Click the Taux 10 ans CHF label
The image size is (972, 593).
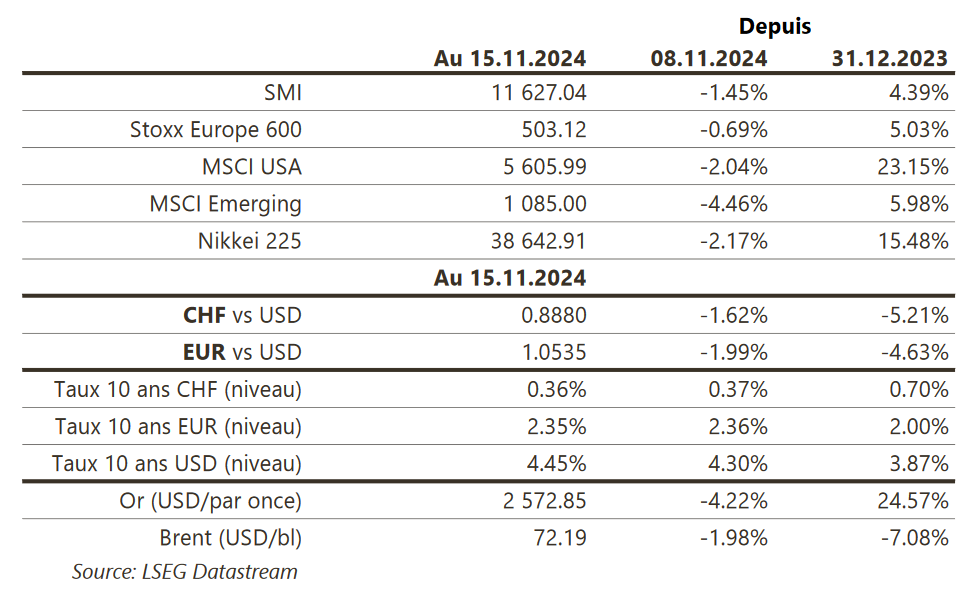pyautogui.click(x=179, y=389)
